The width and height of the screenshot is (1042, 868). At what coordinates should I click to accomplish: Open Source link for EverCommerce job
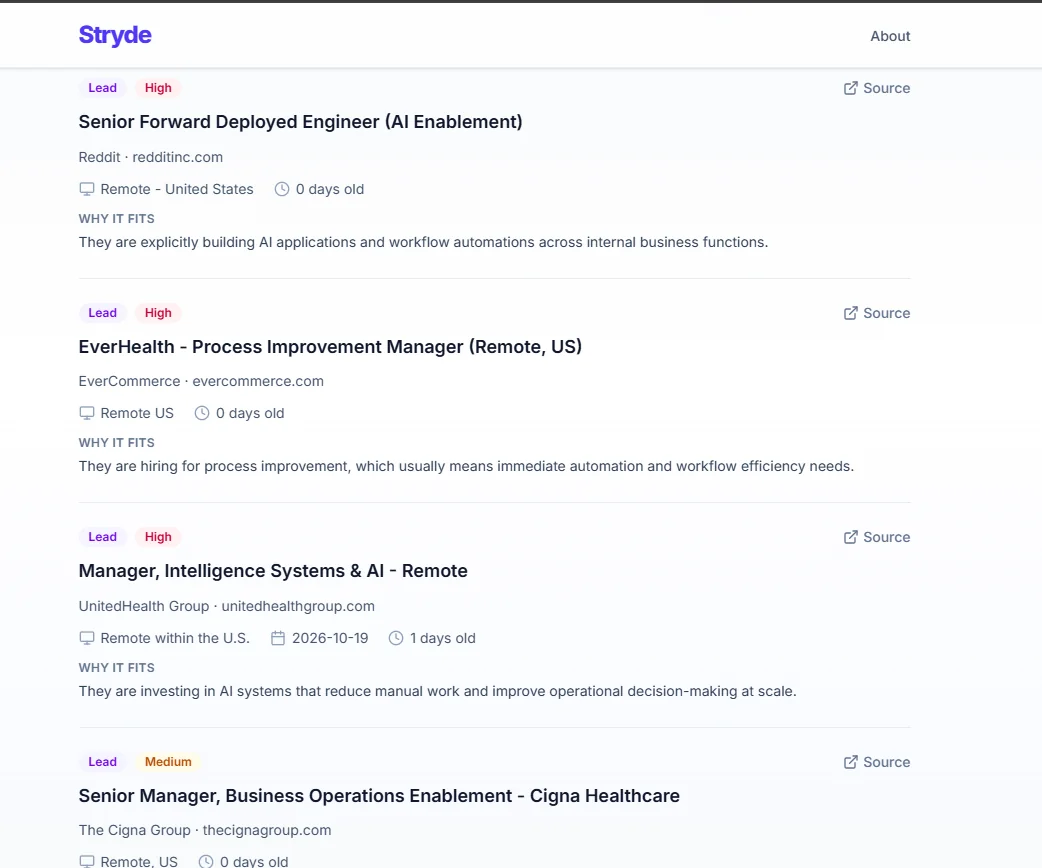(877, 313)
